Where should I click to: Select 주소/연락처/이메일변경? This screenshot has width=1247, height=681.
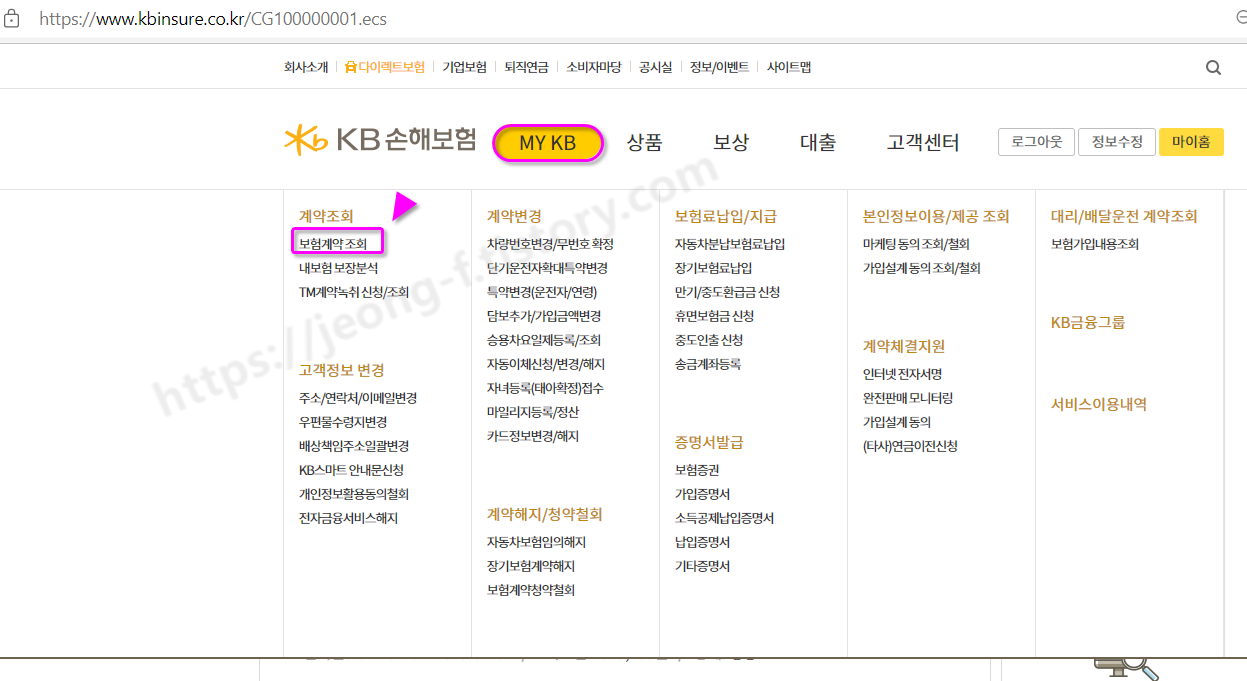(x=358, y=398)
